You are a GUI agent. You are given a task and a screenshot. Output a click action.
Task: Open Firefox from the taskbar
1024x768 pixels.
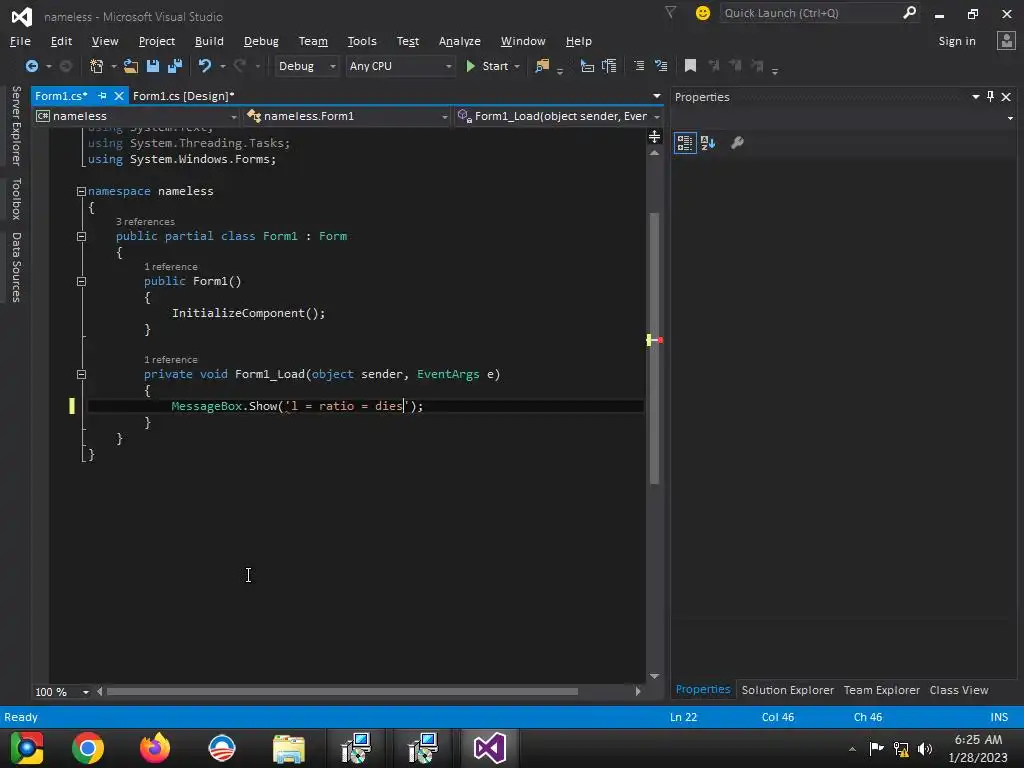click(155, 748)
